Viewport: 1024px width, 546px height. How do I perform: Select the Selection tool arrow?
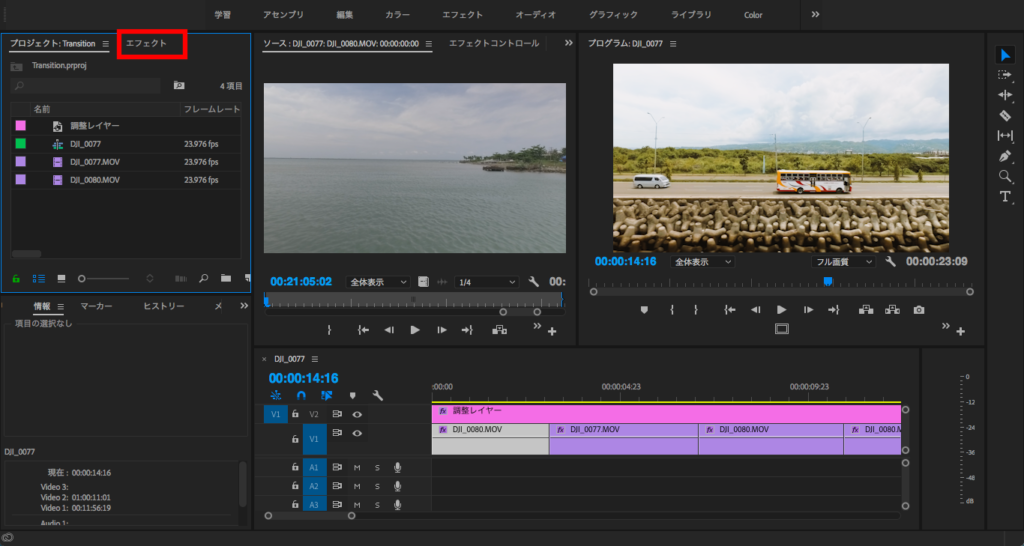point(1005,55)
